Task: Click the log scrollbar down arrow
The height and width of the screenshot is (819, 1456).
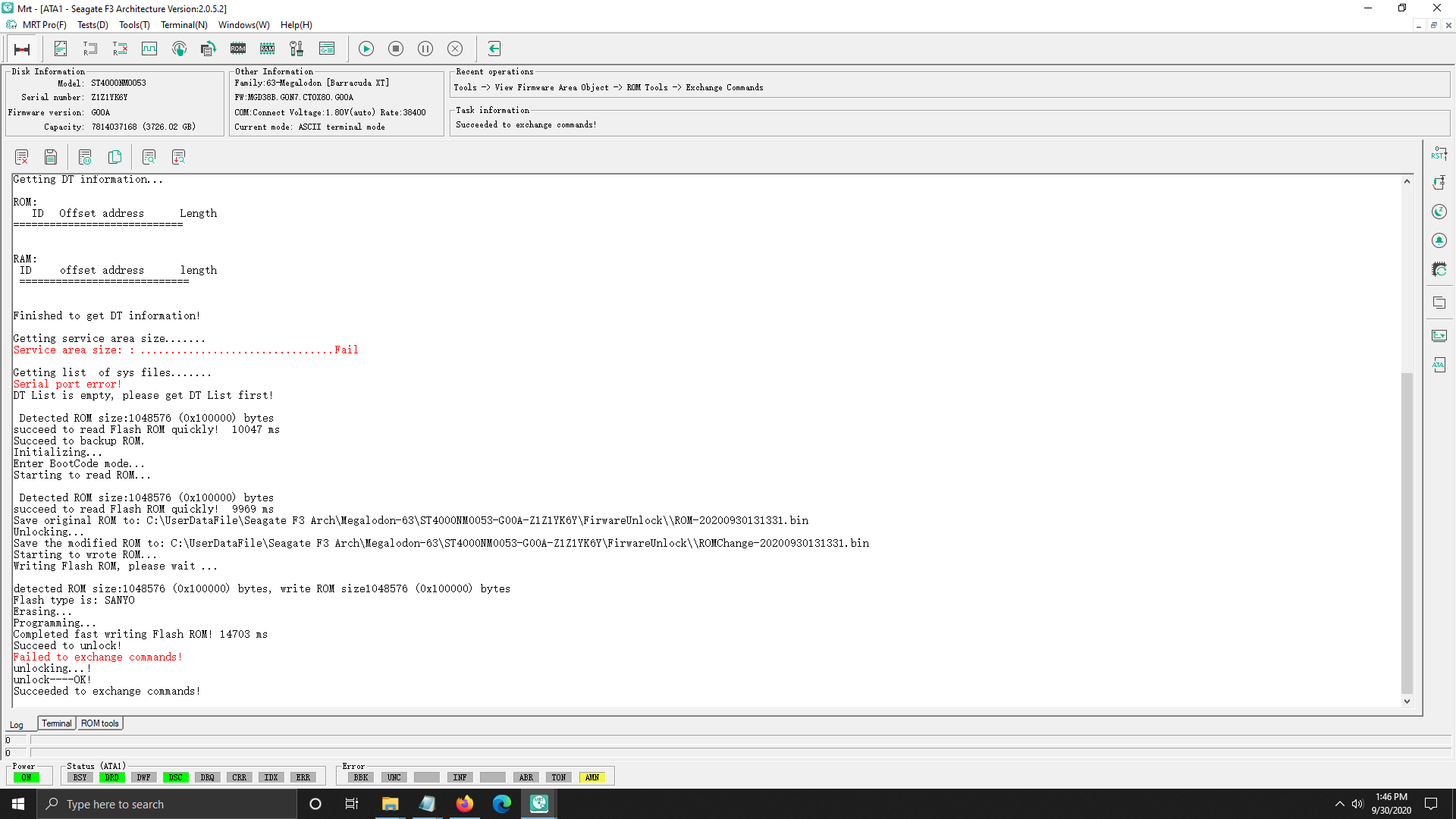Action: pos(1407,701)
